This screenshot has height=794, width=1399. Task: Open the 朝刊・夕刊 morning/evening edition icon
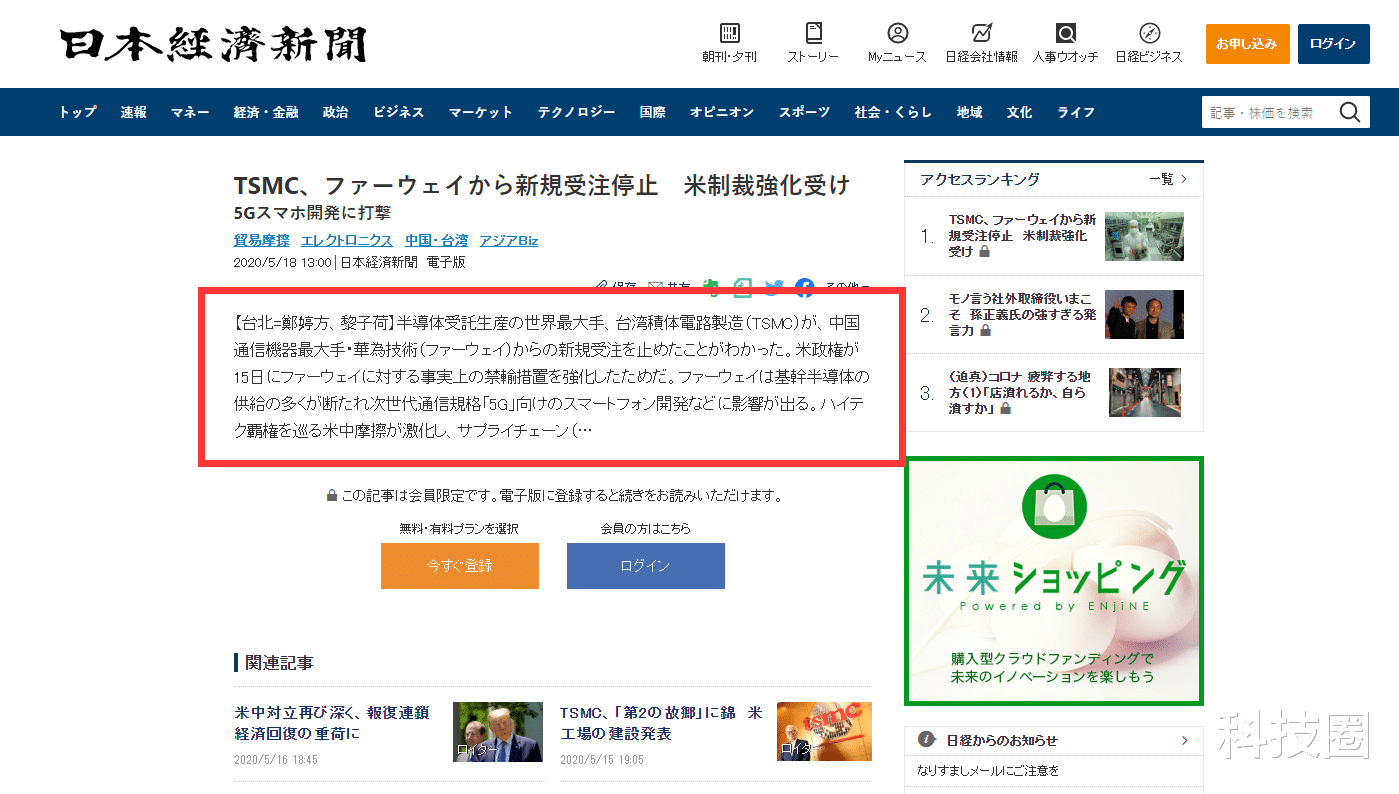pos(728,44)
